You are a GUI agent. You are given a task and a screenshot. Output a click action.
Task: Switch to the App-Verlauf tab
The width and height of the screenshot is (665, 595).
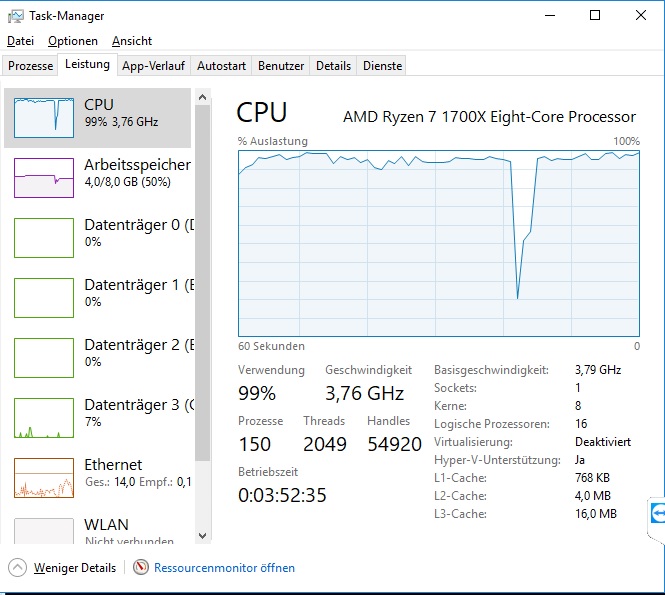tap(153, 66)
